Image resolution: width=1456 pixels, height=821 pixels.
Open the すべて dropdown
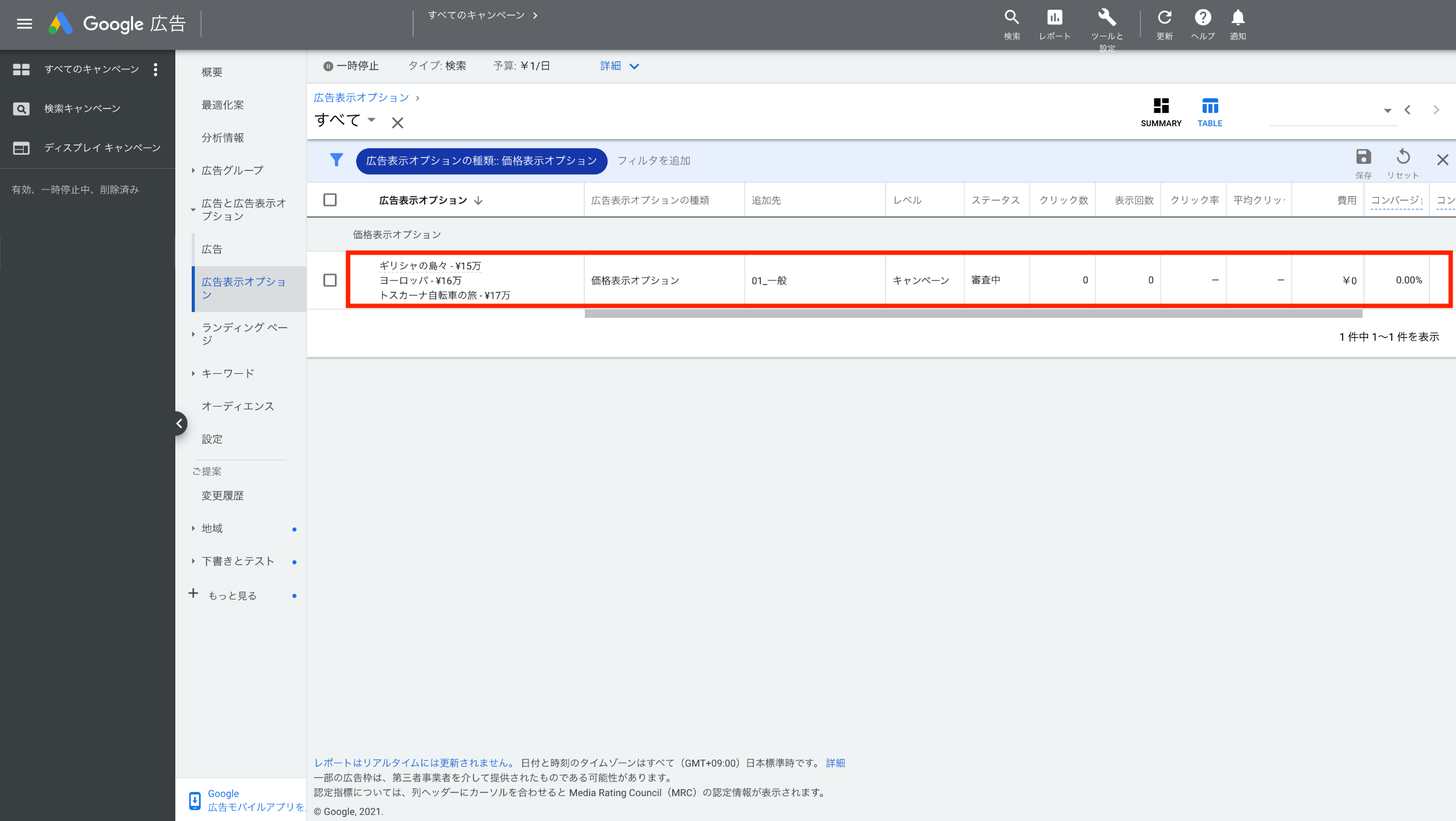point(345,120)
